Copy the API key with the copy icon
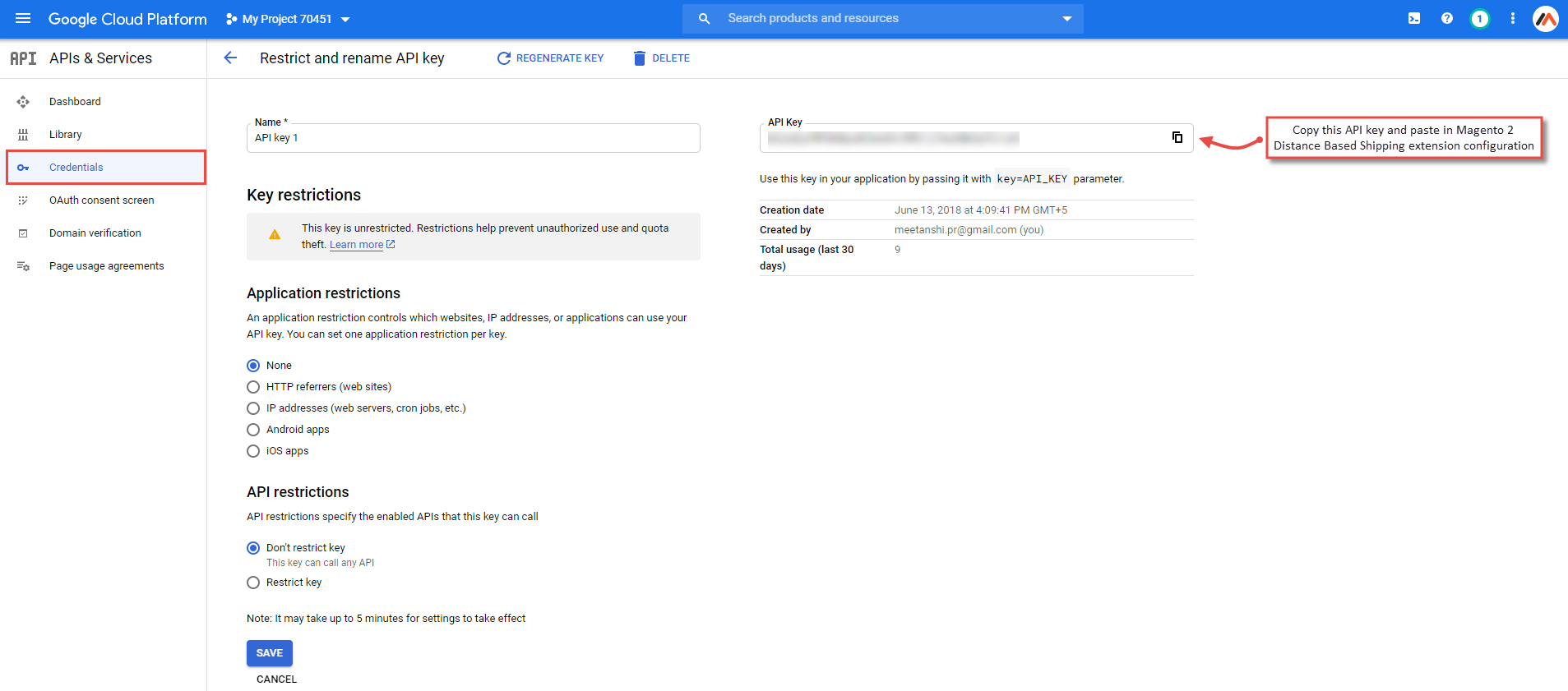 tap(1177, 137)
